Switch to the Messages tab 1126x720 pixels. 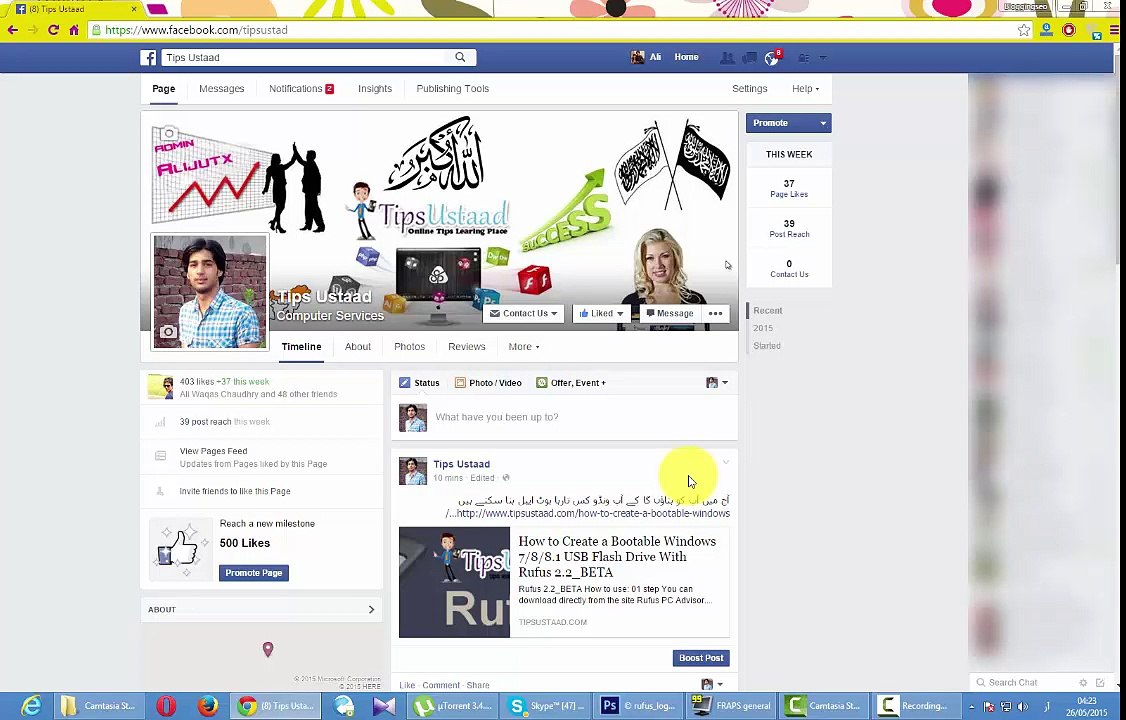(221, 89)
